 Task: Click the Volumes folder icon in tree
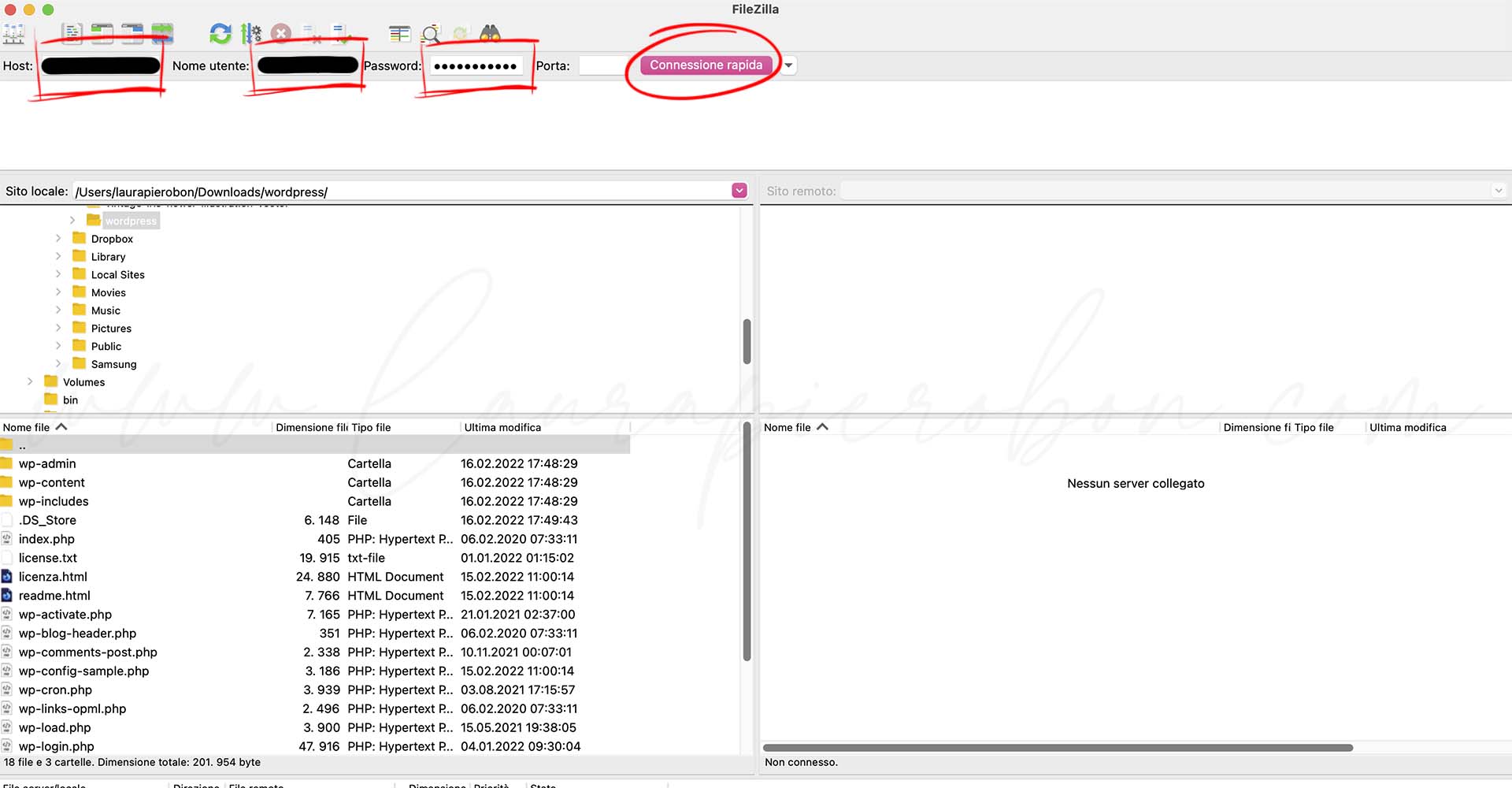point(51,381)
